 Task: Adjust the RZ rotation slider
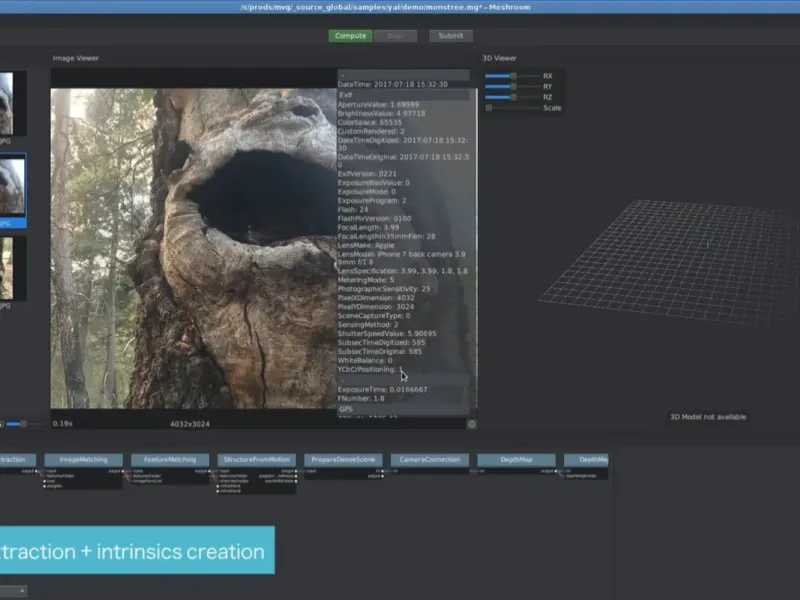point(512,97)
